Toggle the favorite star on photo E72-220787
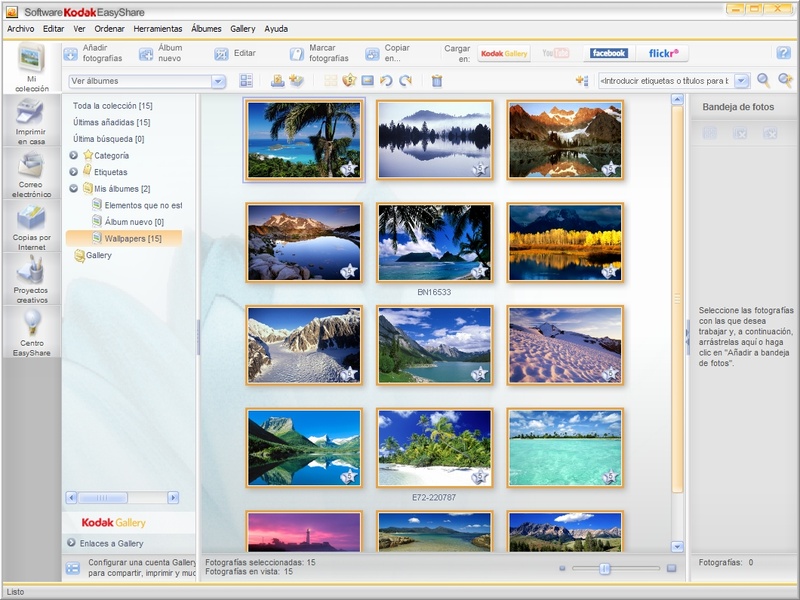 [478, 476]
